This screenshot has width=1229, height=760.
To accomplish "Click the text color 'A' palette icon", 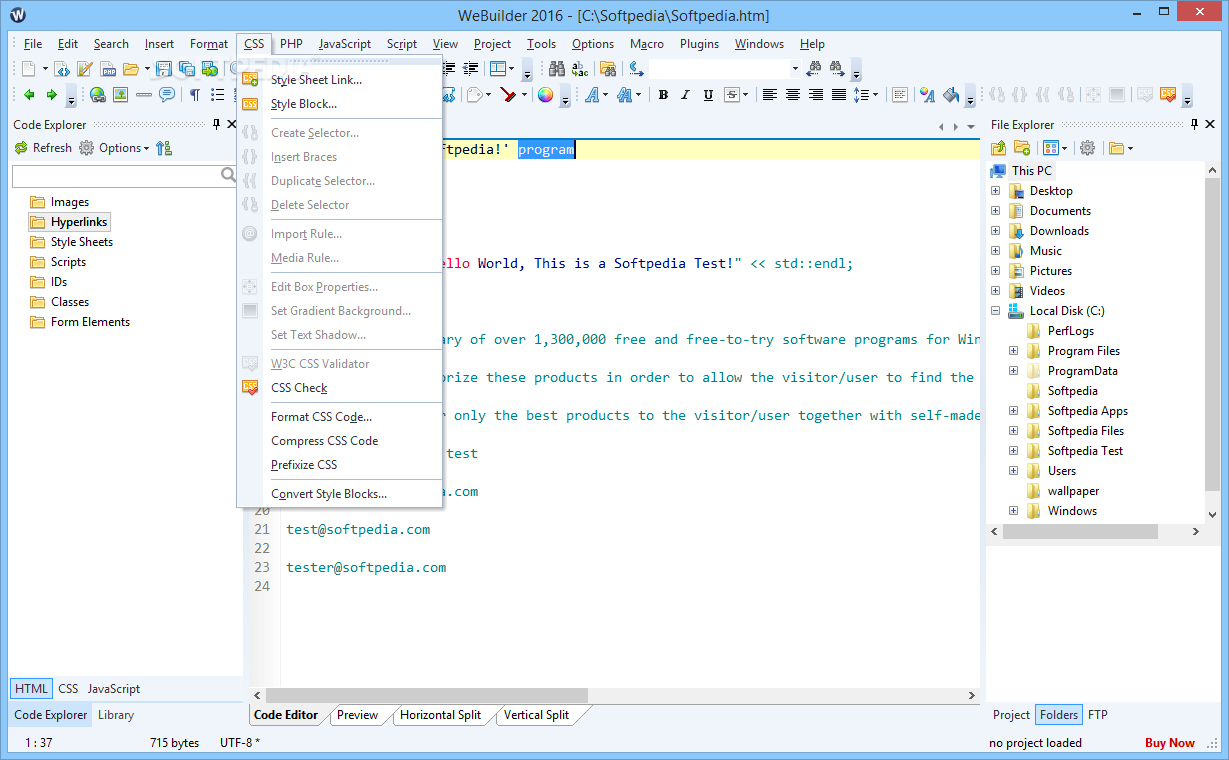I will (927, 95).
